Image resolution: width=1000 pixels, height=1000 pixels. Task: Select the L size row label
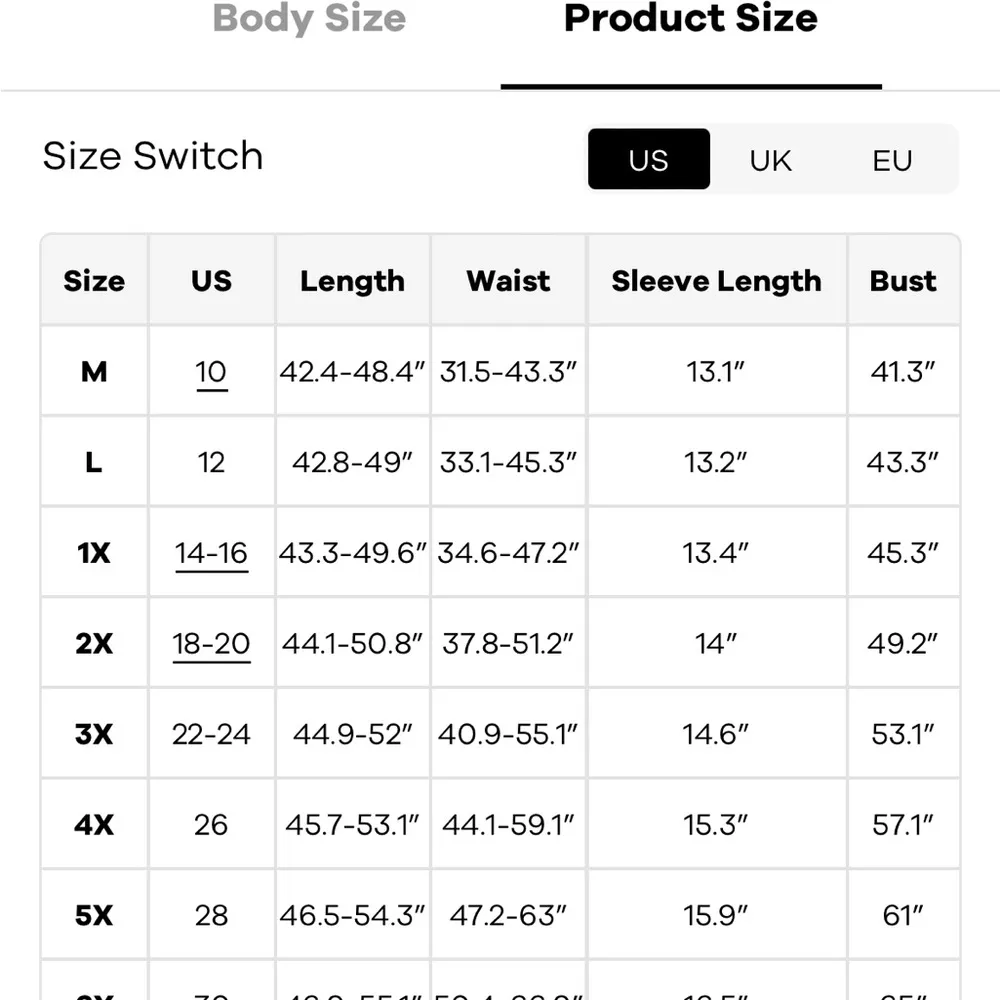[x=94, y=463]
